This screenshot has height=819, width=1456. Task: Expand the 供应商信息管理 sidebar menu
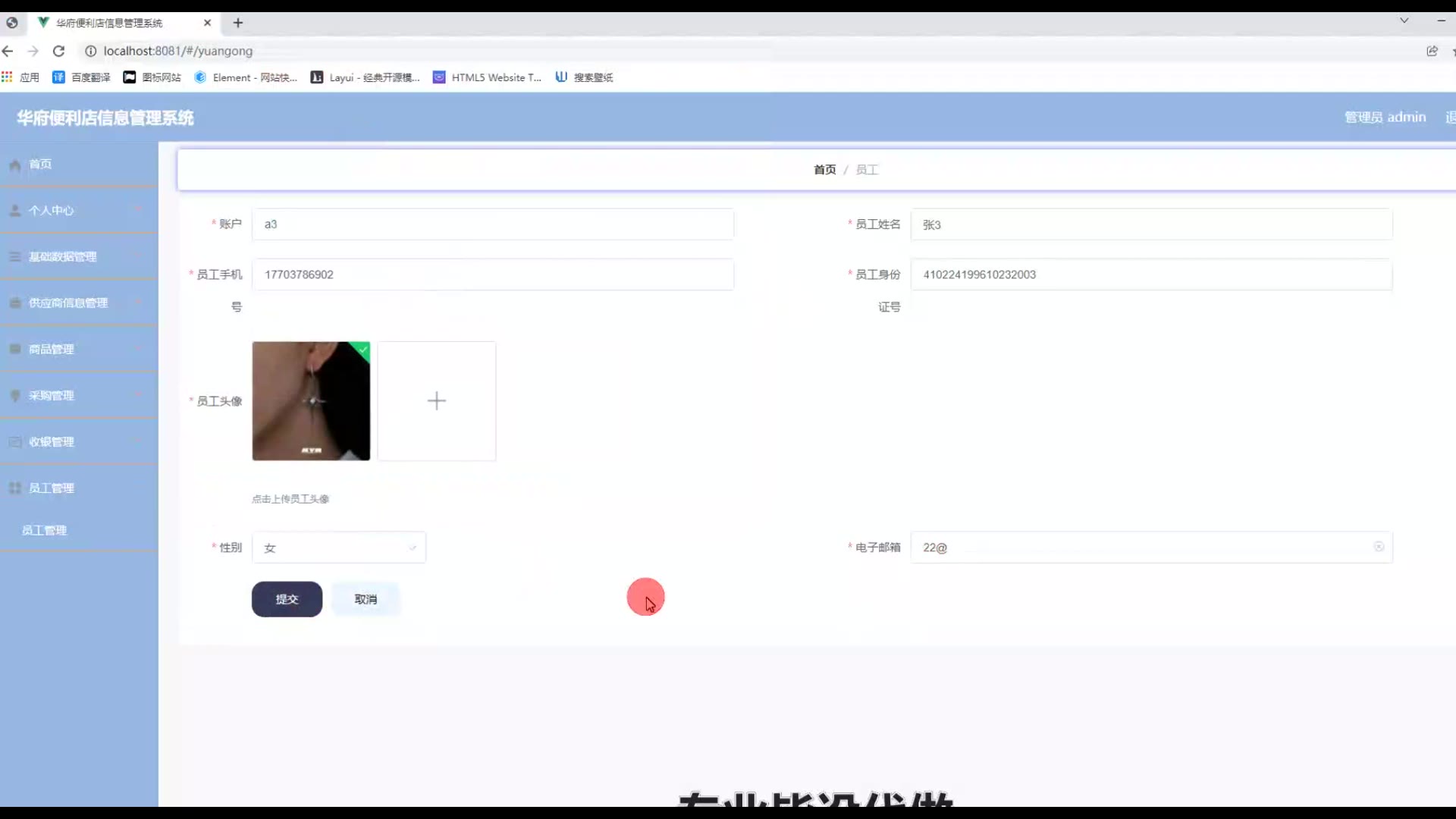click(68, 303)
